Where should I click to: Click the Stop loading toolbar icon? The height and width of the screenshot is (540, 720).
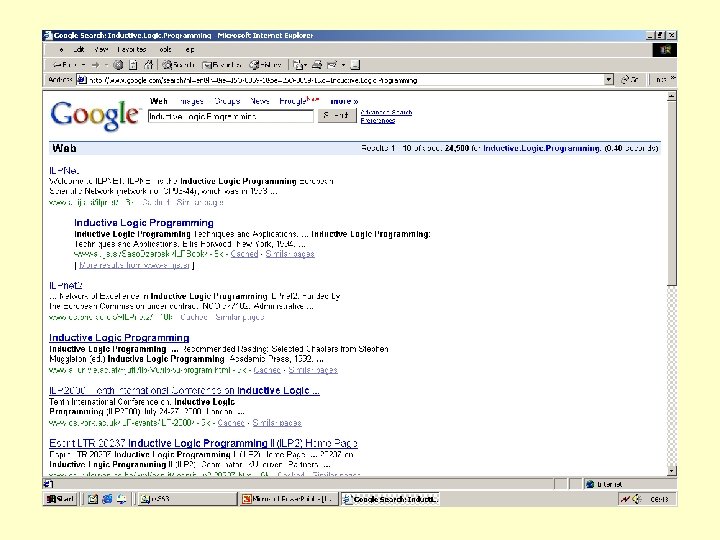coord(118,65)
